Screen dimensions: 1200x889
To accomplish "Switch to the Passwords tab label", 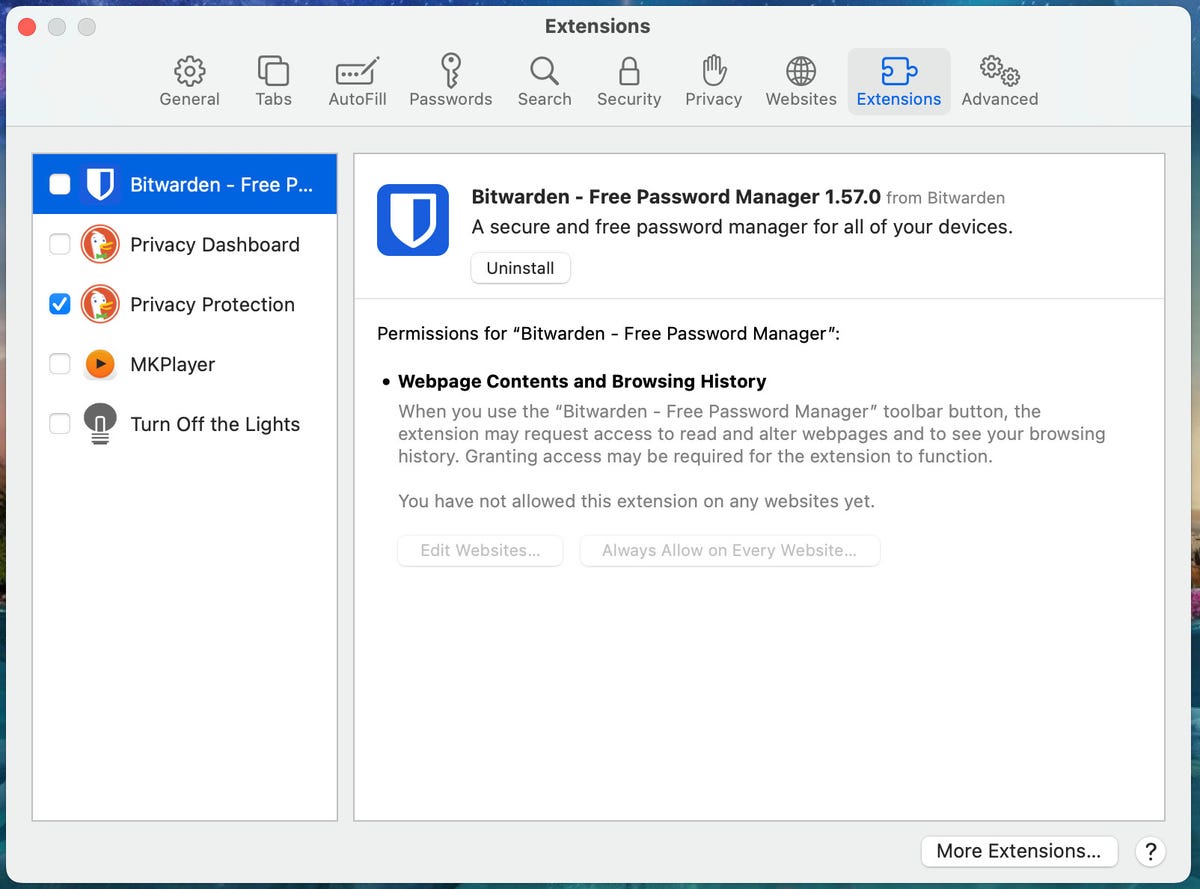I will pos(450,99).
